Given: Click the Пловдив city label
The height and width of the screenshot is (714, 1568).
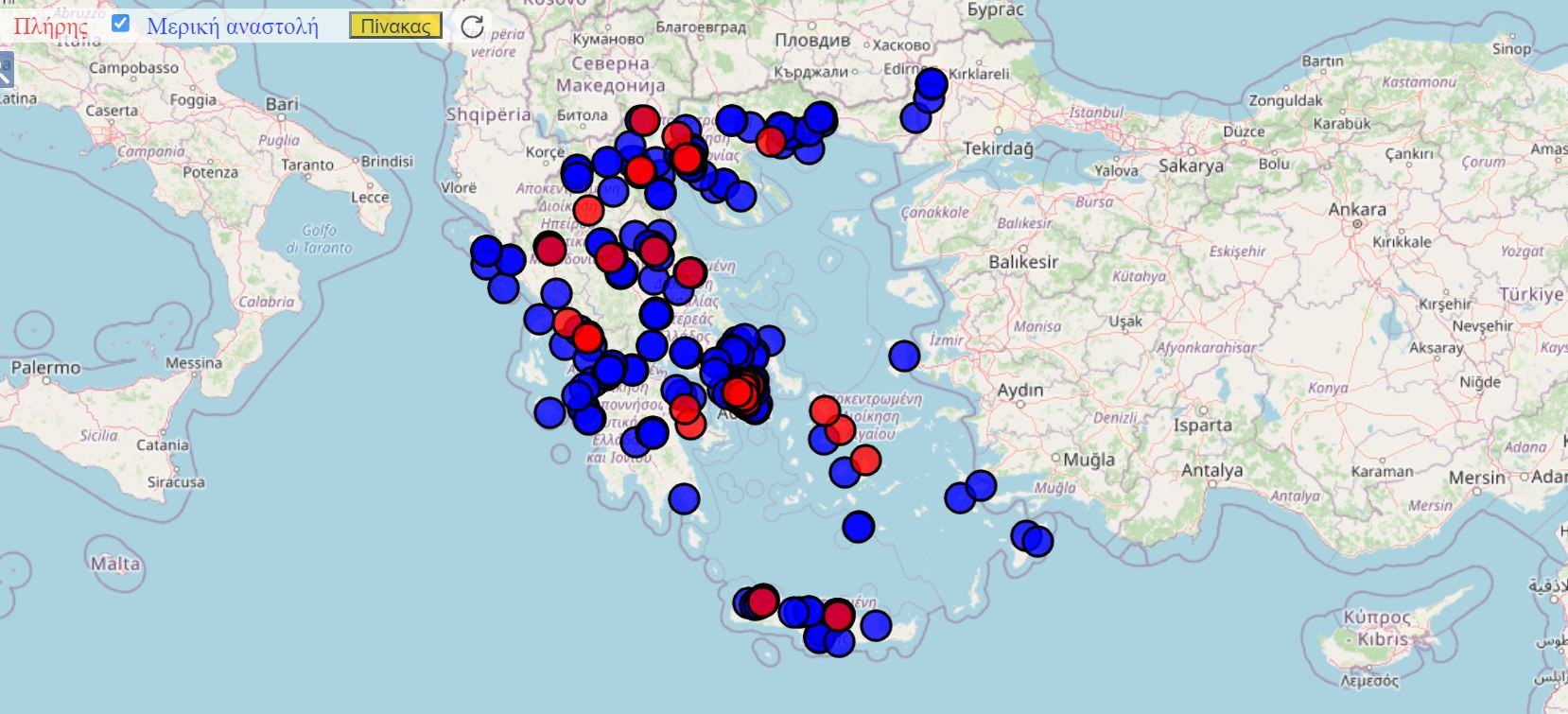Looking at the screenshot, I should coord(812,41).
